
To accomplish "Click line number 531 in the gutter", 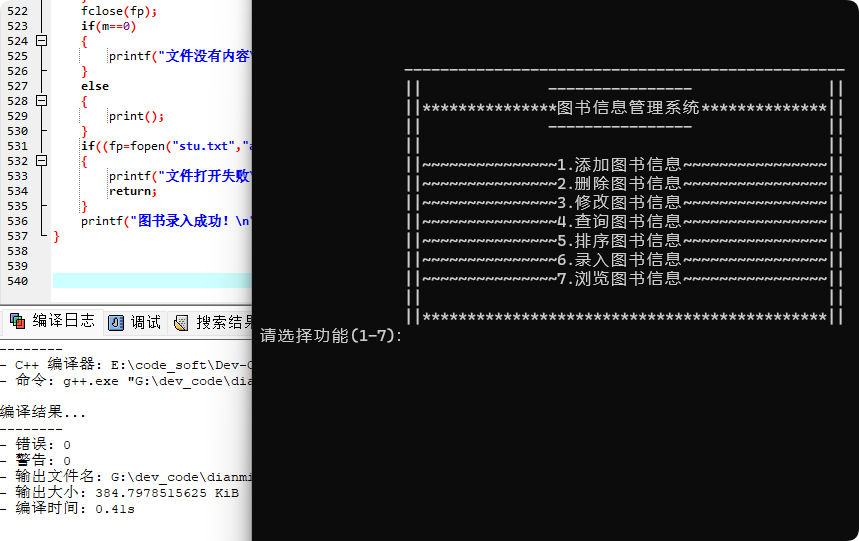I will [18, 146].
